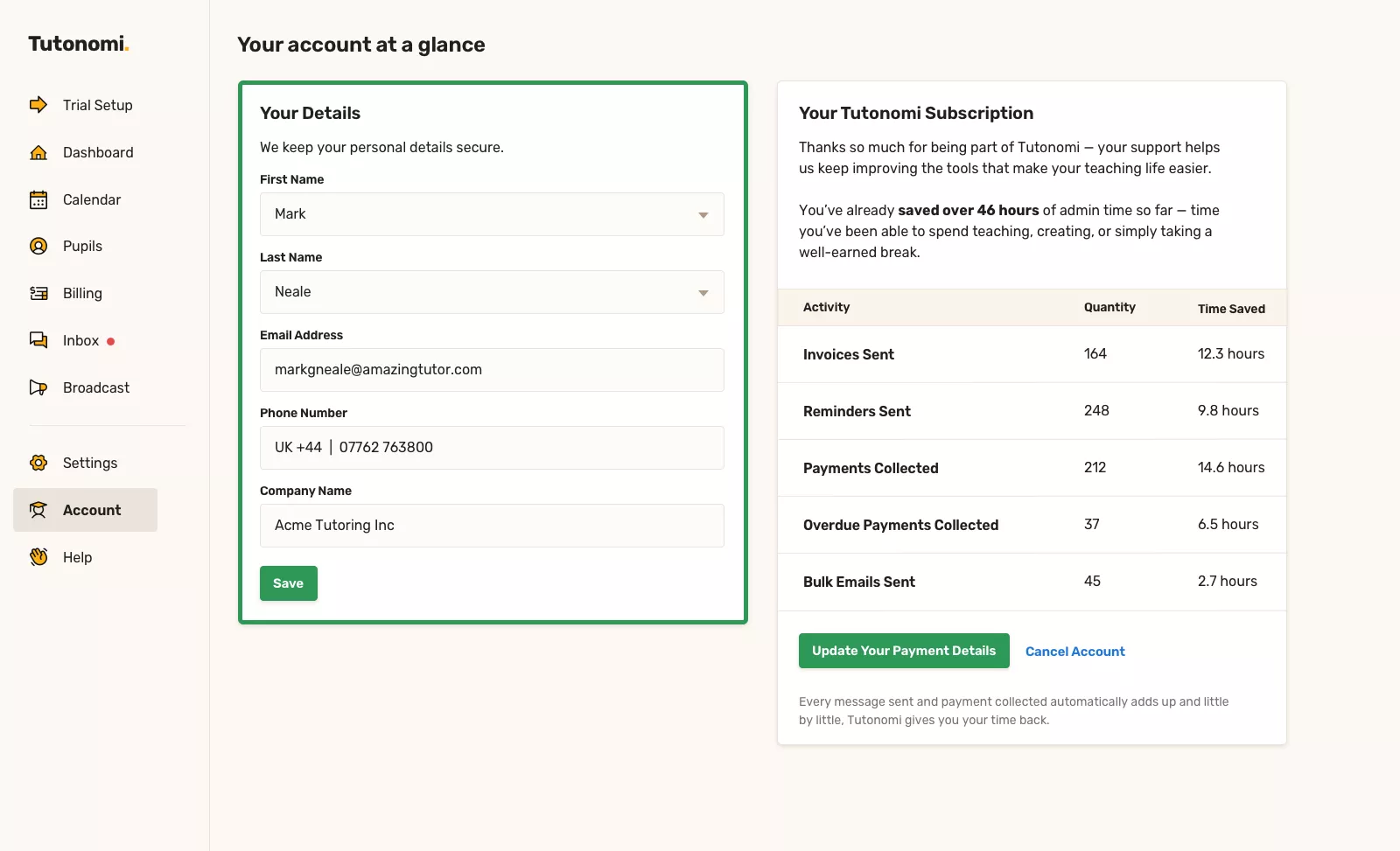Click Update Your Payment Details button
Image resolution: width=1400 pixels, height=851 pixels.
tap(904, 651)
